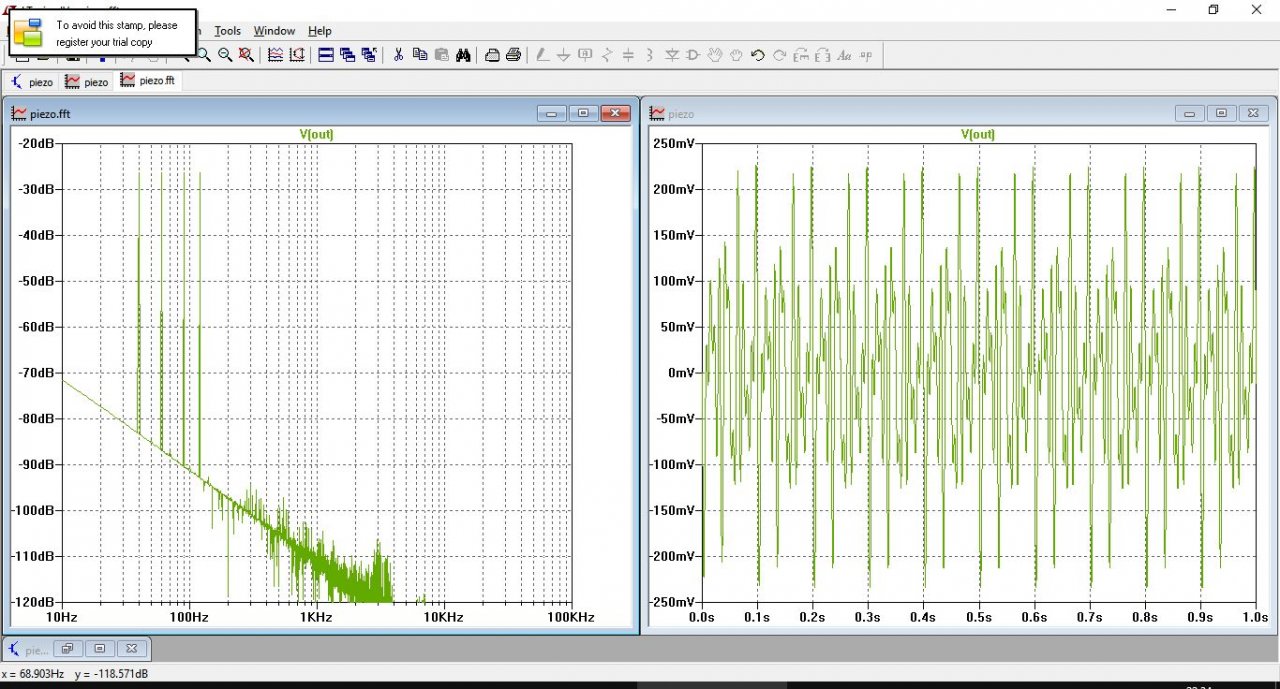Maximize the minimized piezo schematic window

click(x=99, y=648)
